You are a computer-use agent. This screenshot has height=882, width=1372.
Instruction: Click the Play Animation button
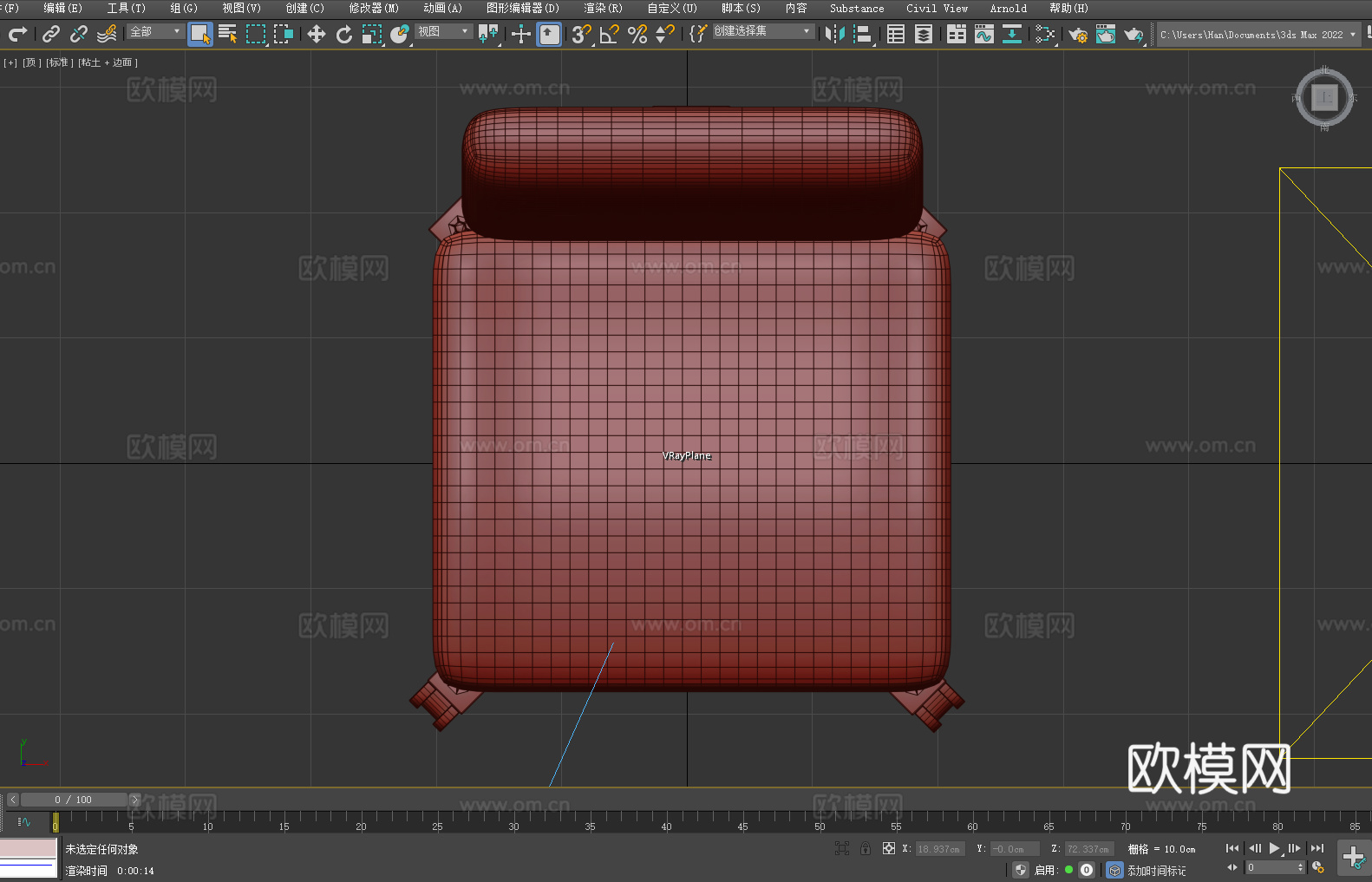[x=1274, y=848]
